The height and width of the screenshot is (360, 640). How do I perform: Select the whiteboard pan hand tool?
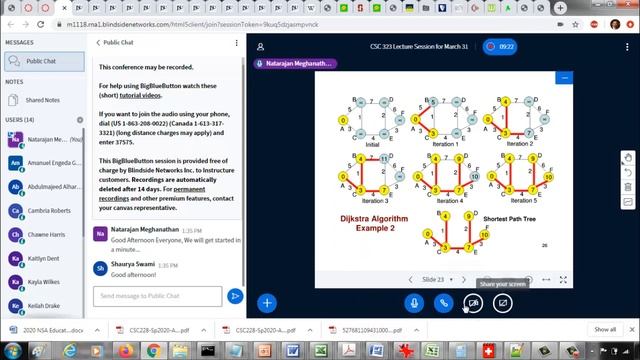tap(628, 158)
